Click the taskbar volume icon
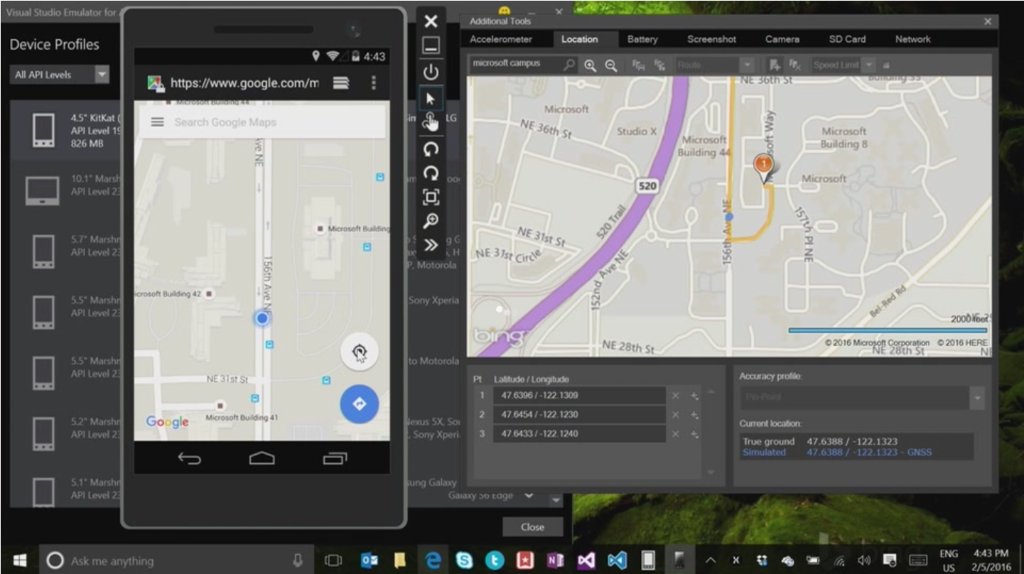 864,560
